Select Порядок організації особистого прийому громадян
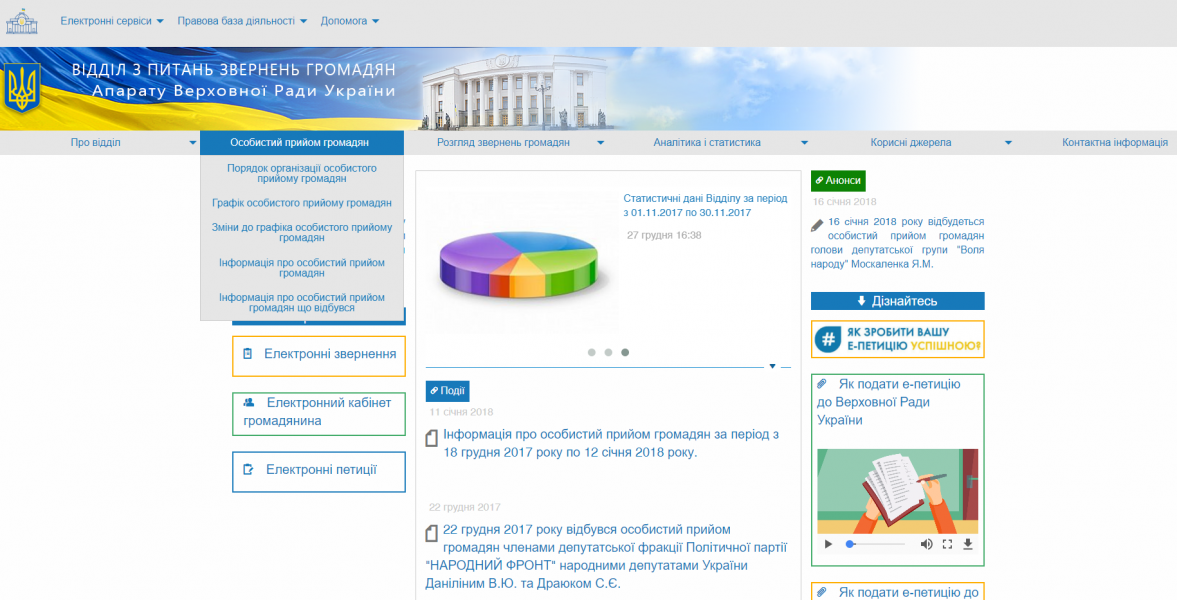Image resolution: width=1177 pixels, height=600 pixels. [302, 173]
